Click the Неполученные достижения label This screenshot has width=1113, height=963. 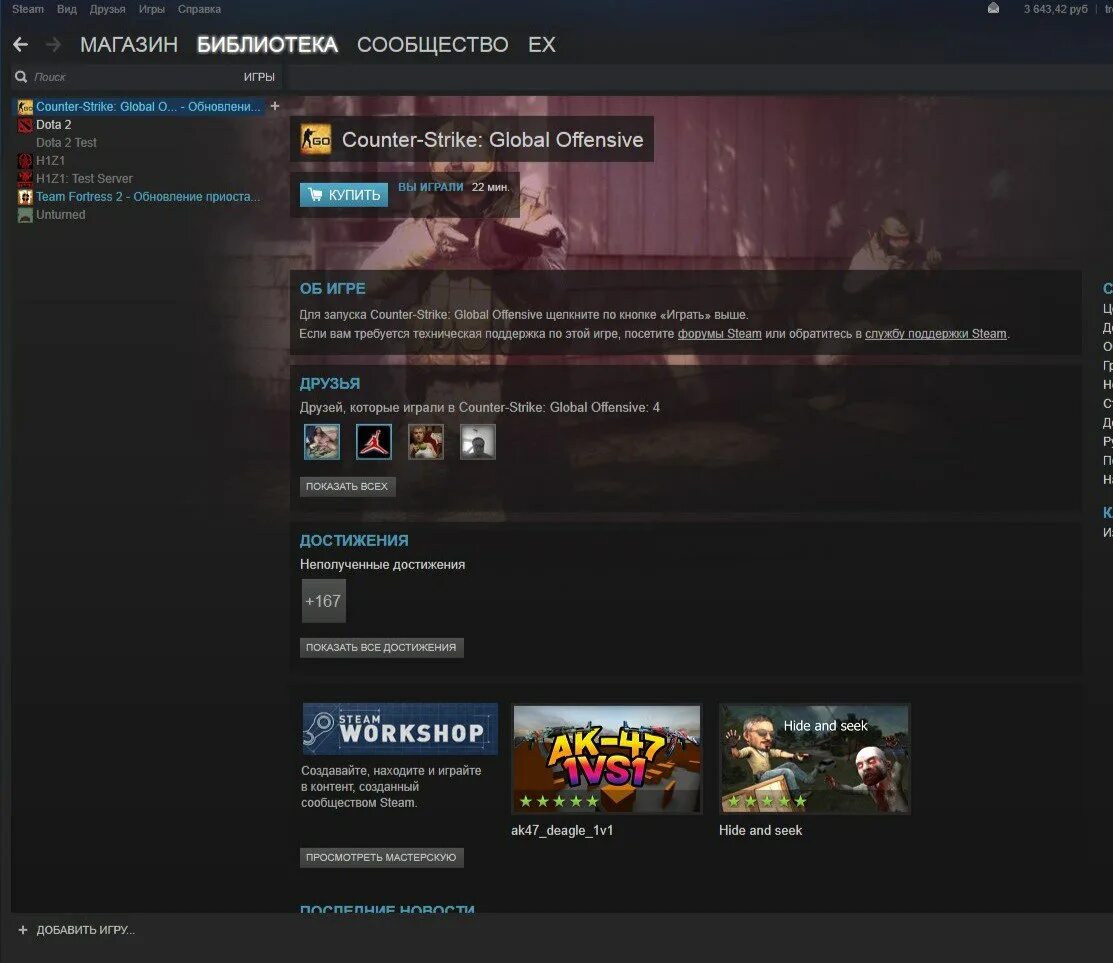(382, 564)
